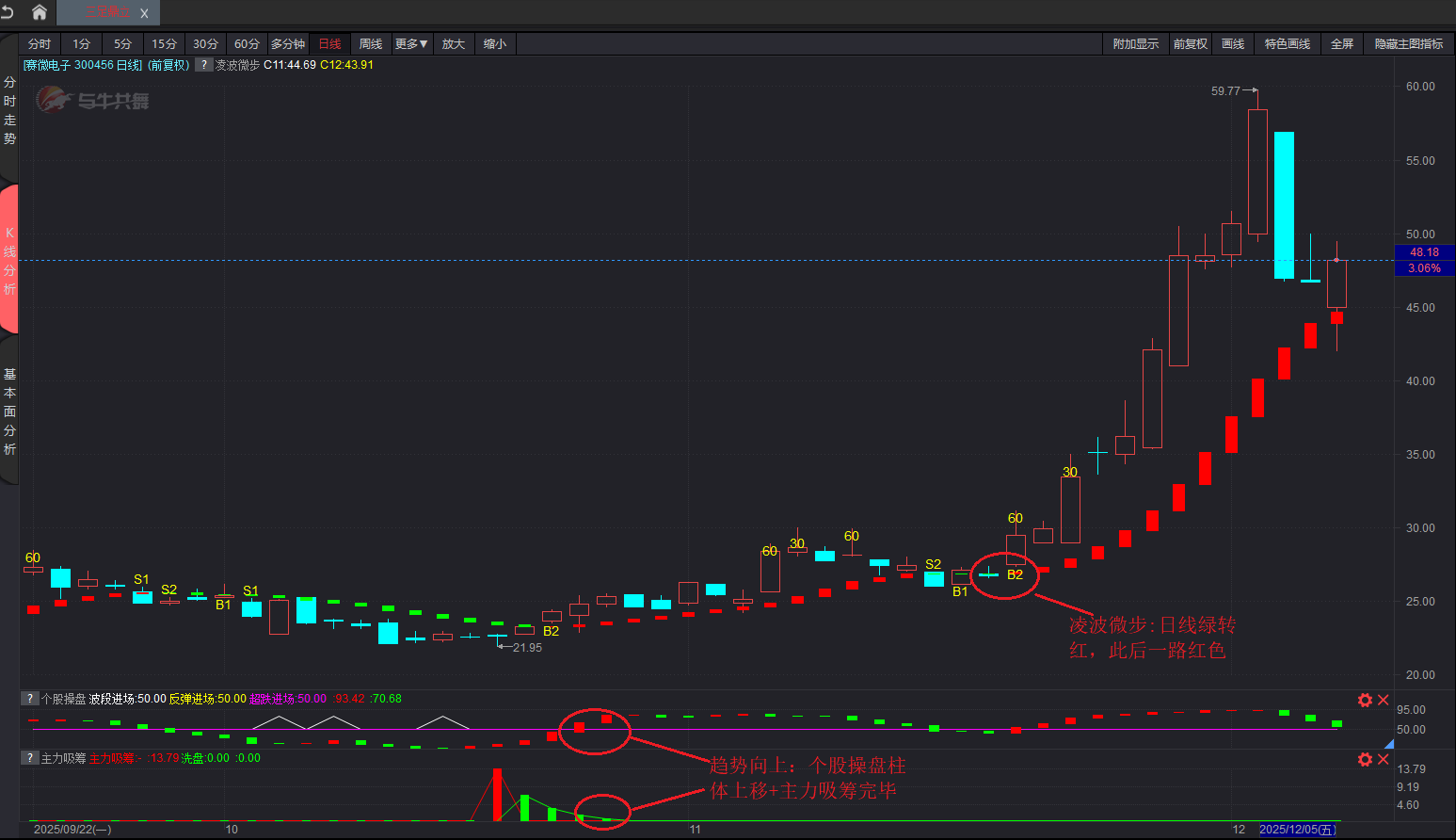
Task: Close the 主力吸筹 indicator panel
Action: click(x=1384, y=759)
